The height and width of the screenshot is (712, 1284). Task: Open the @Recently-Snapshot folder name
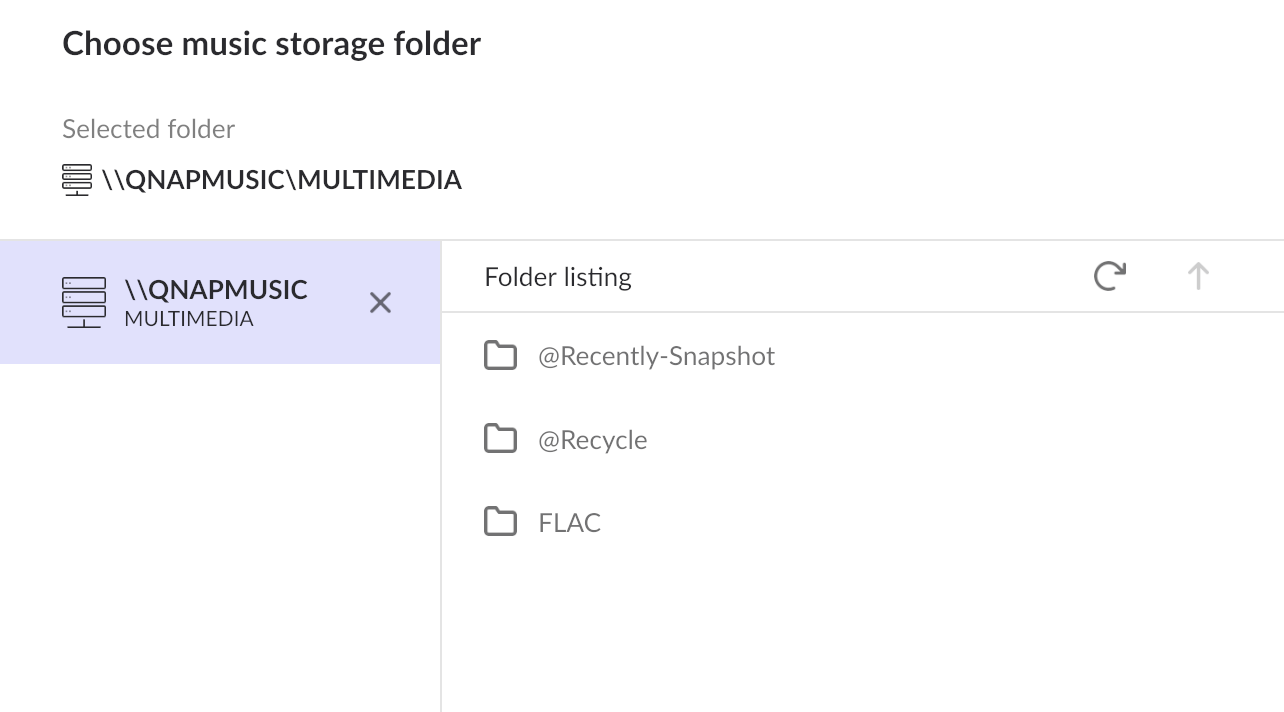[x=656, y=357]
